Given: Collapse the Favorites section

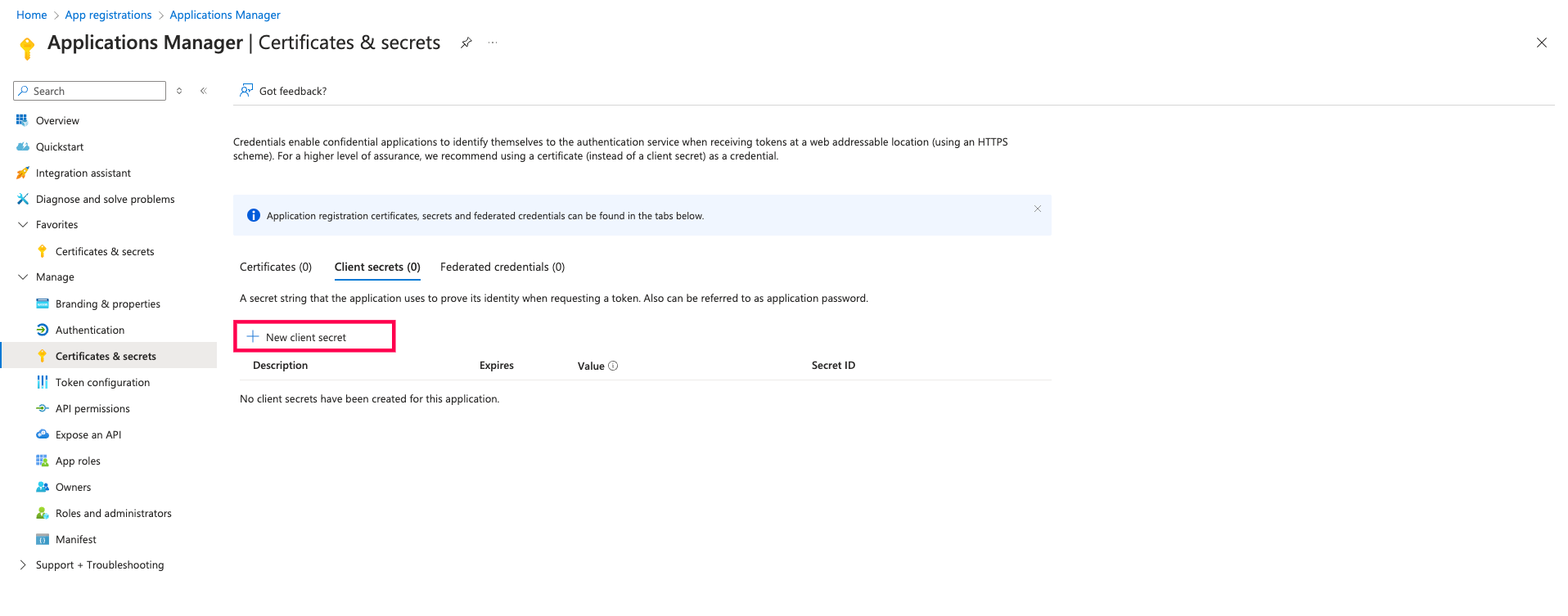Looking at the screenshot, I should (x=23, y=225).
